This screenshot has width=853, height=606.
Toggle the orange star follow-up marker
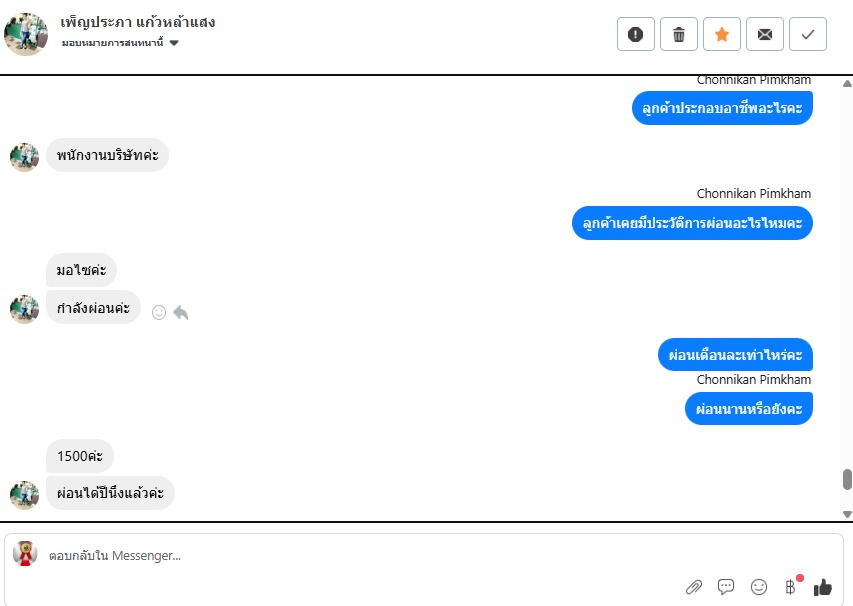pyautogui.click(x=721, y=34)
